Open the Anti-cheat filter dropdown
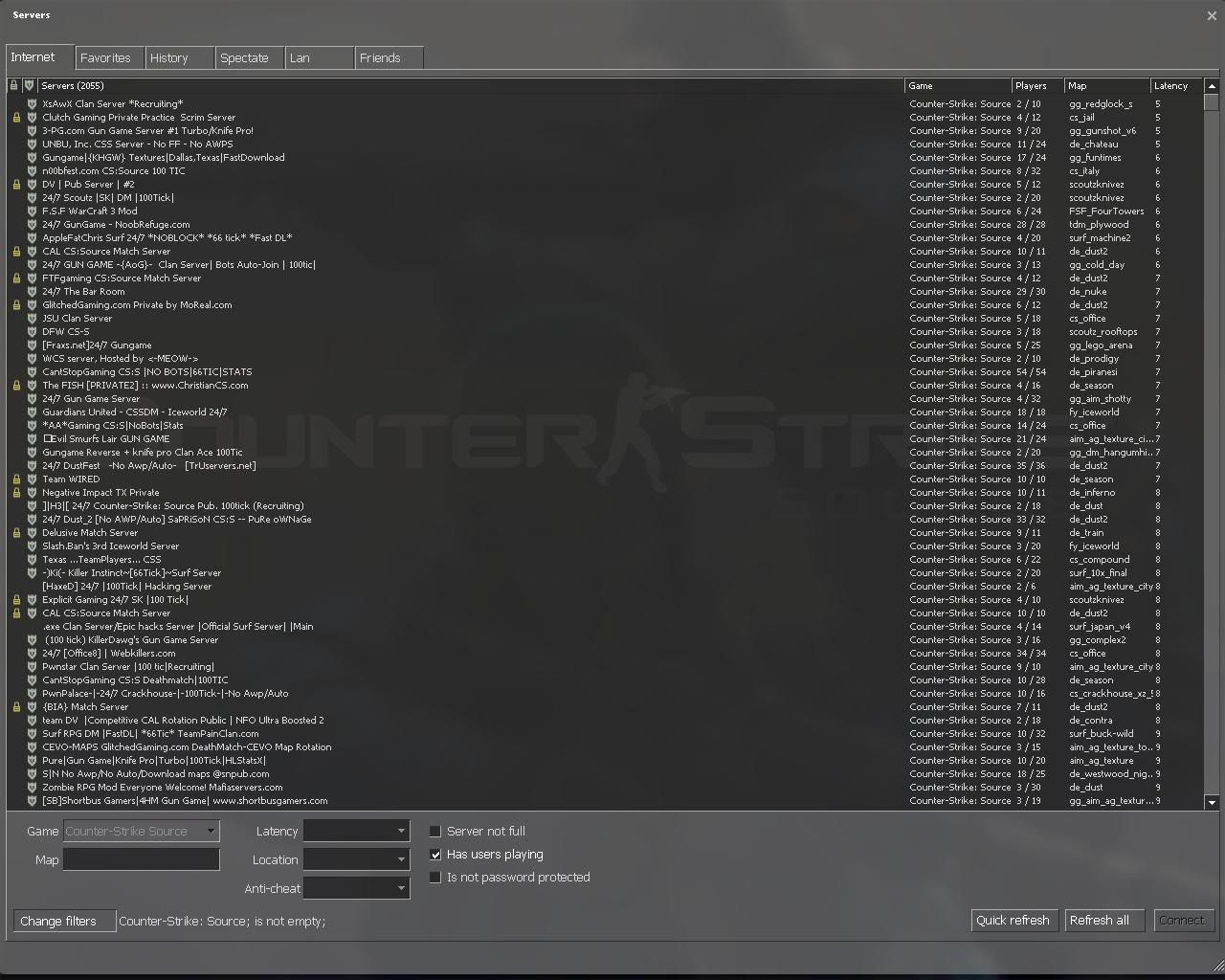1225x980 pixels. pos(356,888)
